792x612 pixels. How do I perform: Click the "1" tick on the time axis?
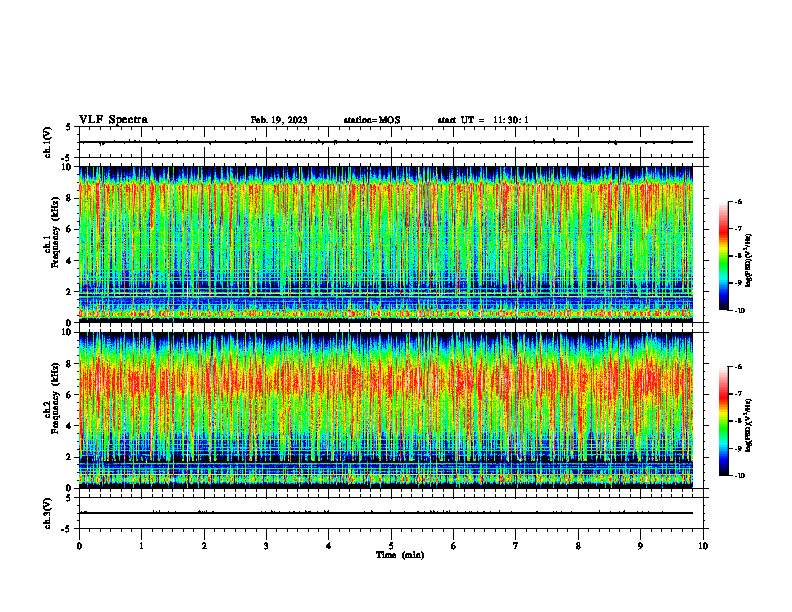(141, 546)
